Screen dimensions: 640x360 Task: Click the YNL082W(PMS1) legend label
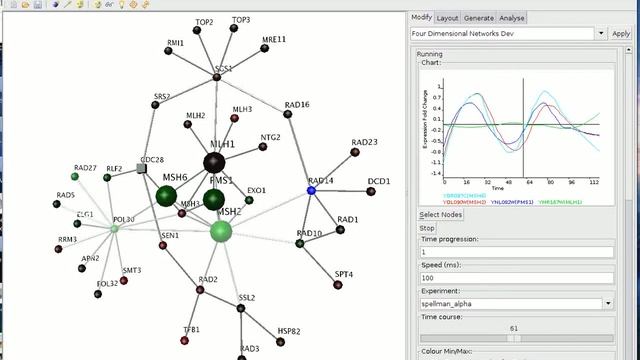(512, 202)
